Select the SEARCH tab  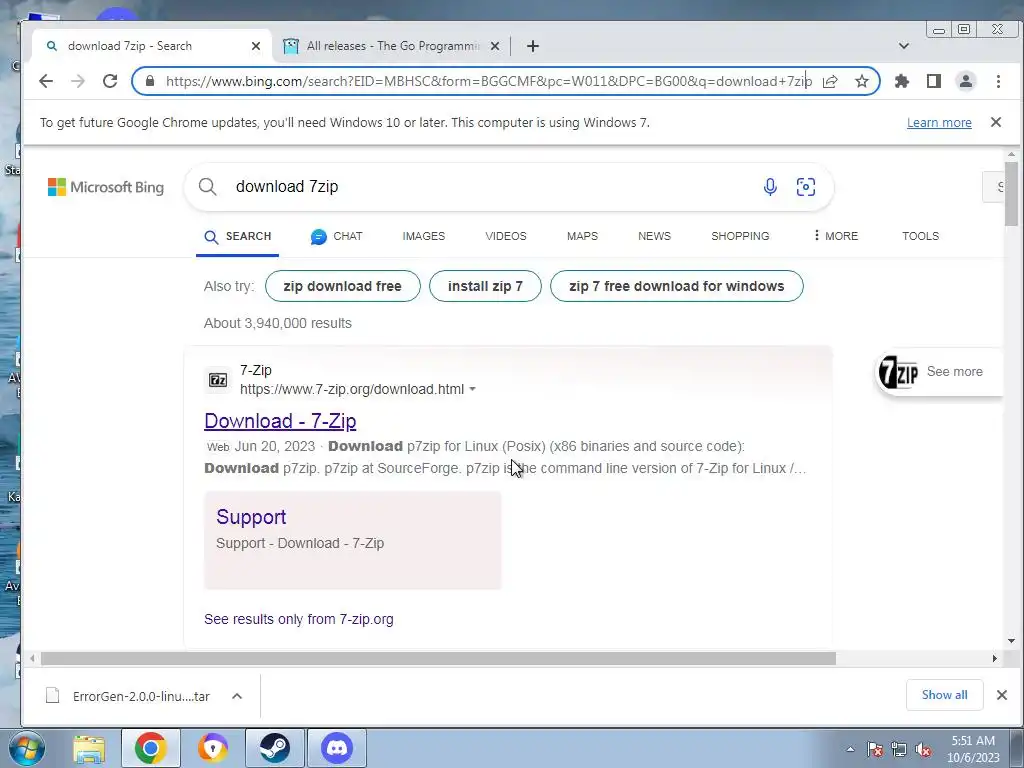(238, 236)
